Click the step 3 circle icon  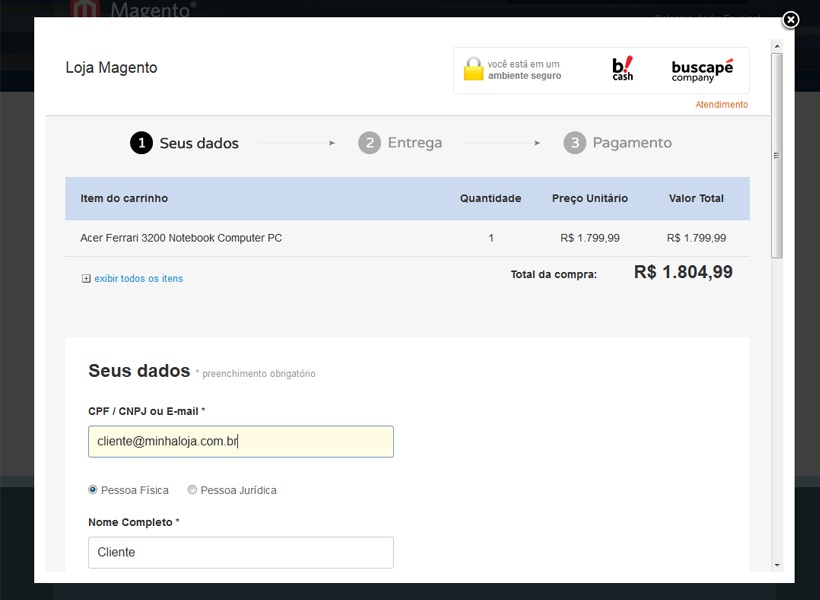point(574,143)
